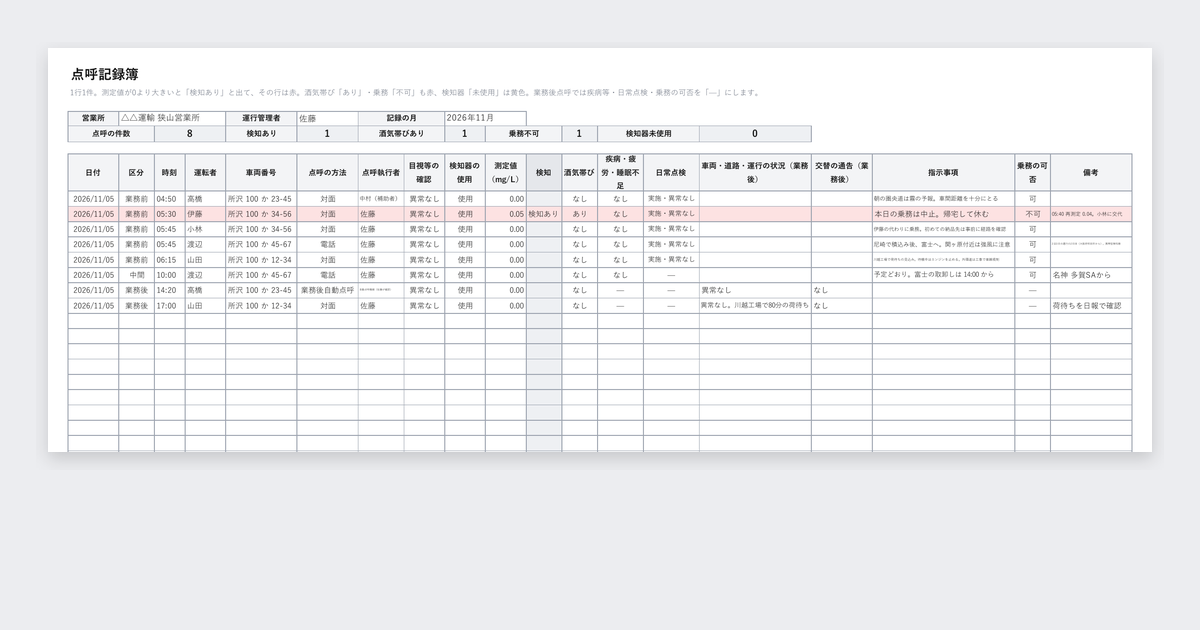Click the 日付 column header
1200x630 pixels.
pyautogui.click(x=93, y=172)
